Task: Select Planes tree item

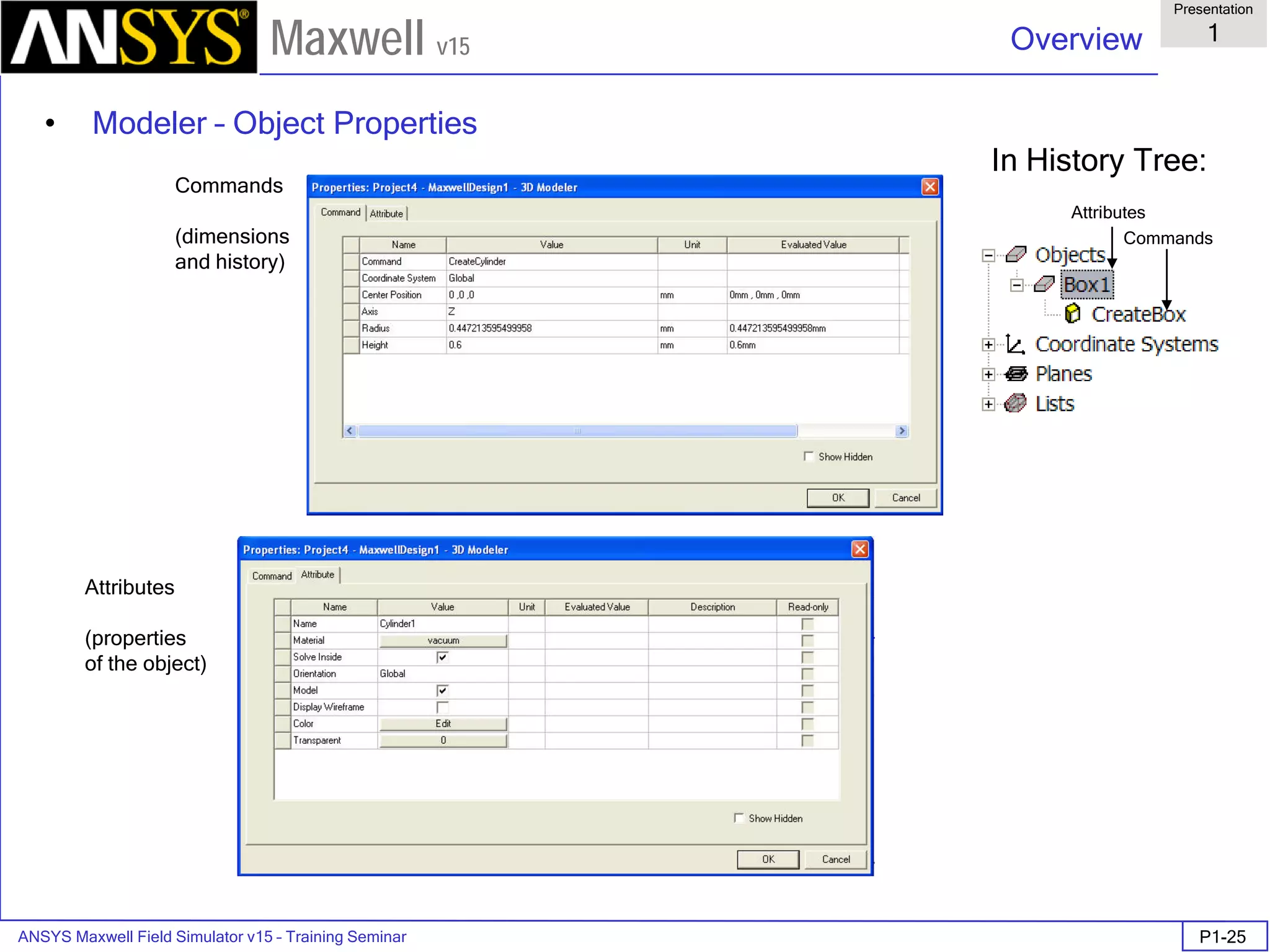Action: coord(1064,374)
